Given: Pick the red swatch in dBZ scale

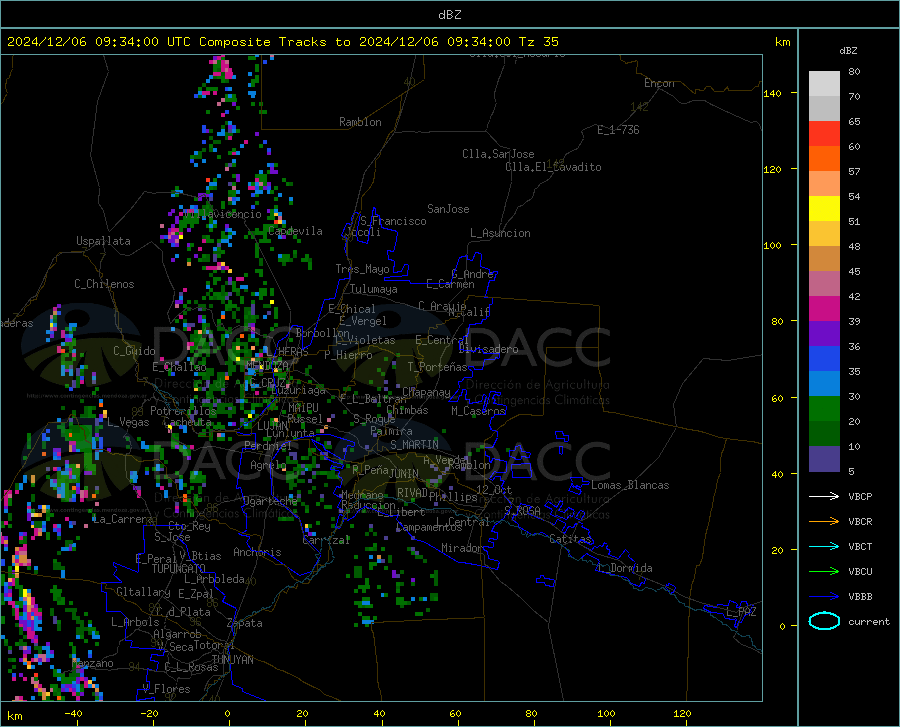Looking at the screenshot, I should click(x=824, y=134).
